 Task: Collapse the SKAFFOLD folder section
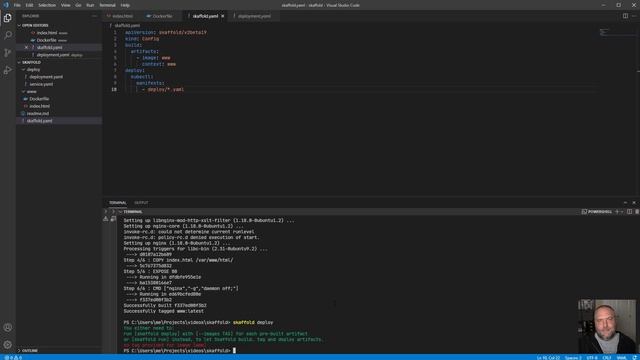tap(31, 62)
